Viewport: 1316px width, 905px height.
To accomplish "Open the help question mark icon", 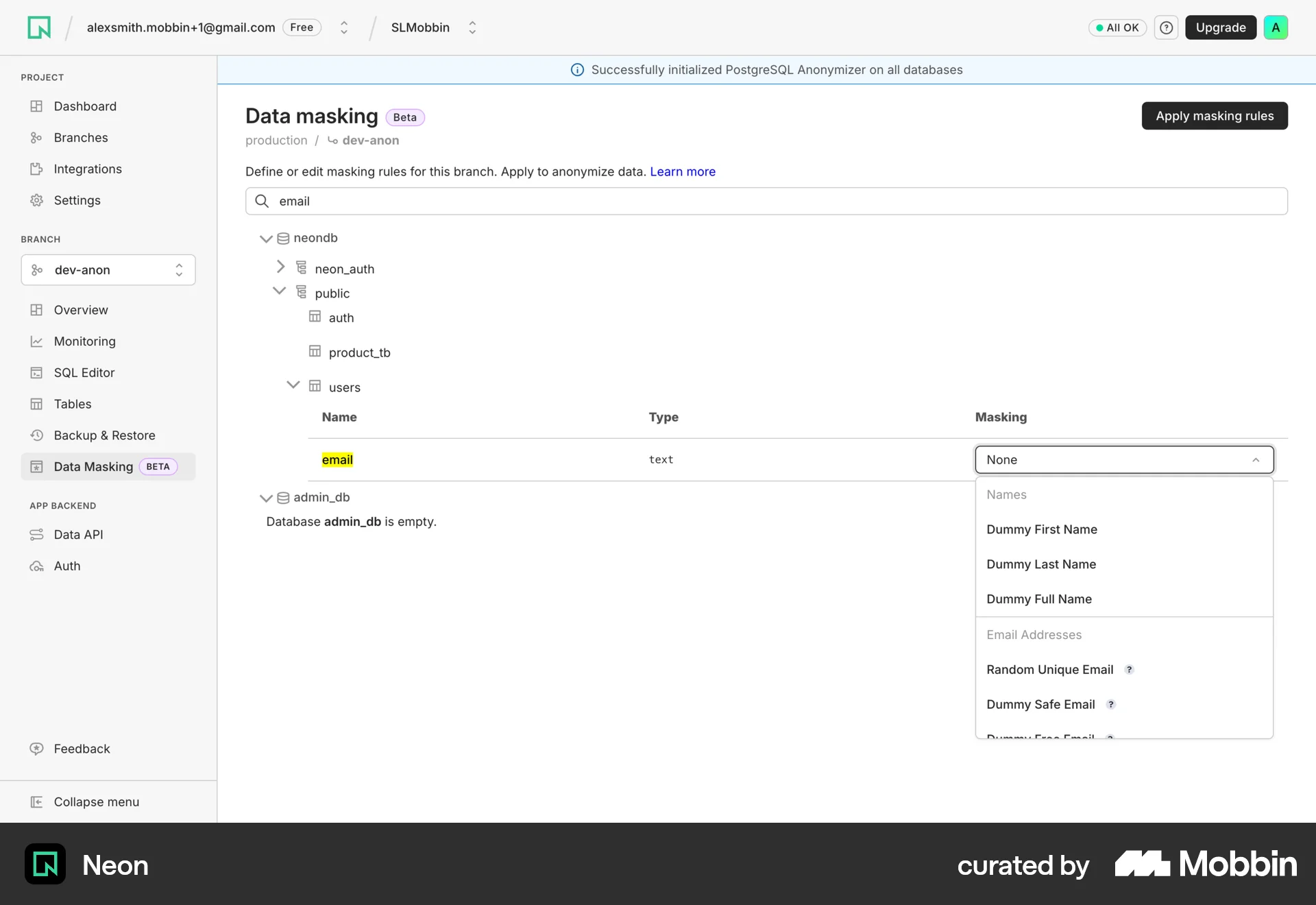I will (x=1166, y=27).
